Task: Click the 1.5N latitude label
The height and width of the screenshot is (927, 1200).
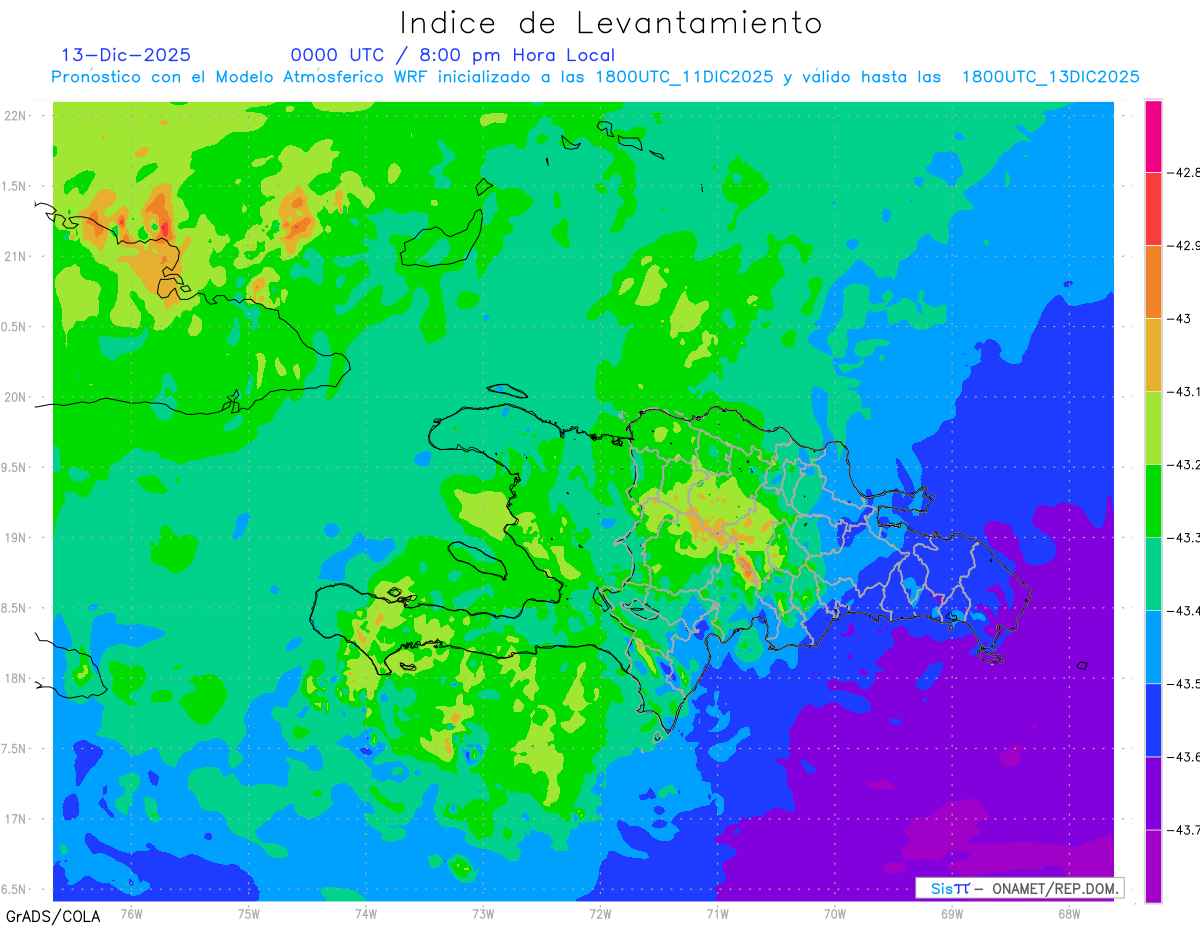Action: coord(15,186)
